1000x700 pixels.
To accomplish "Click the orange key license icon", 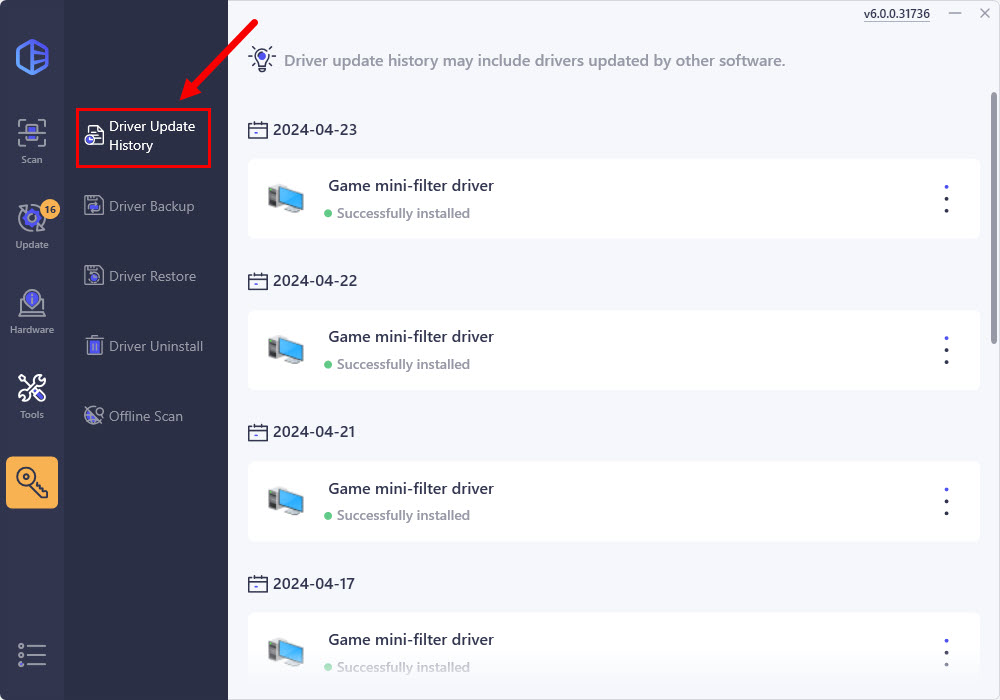I will tap(32, 483).
